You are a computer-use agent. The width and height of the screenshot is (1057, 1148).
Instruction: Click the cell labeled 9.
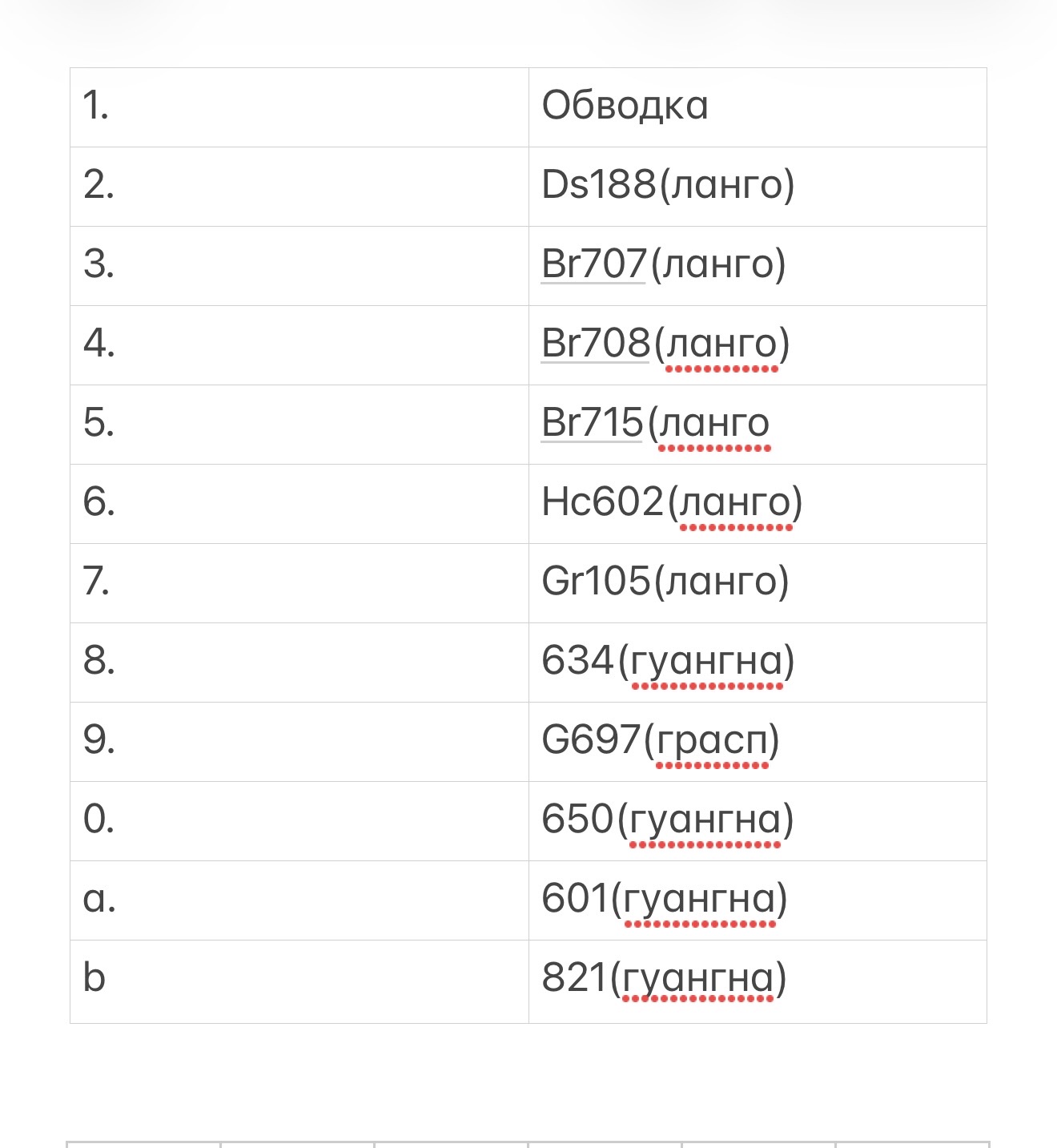click(299, 742)
